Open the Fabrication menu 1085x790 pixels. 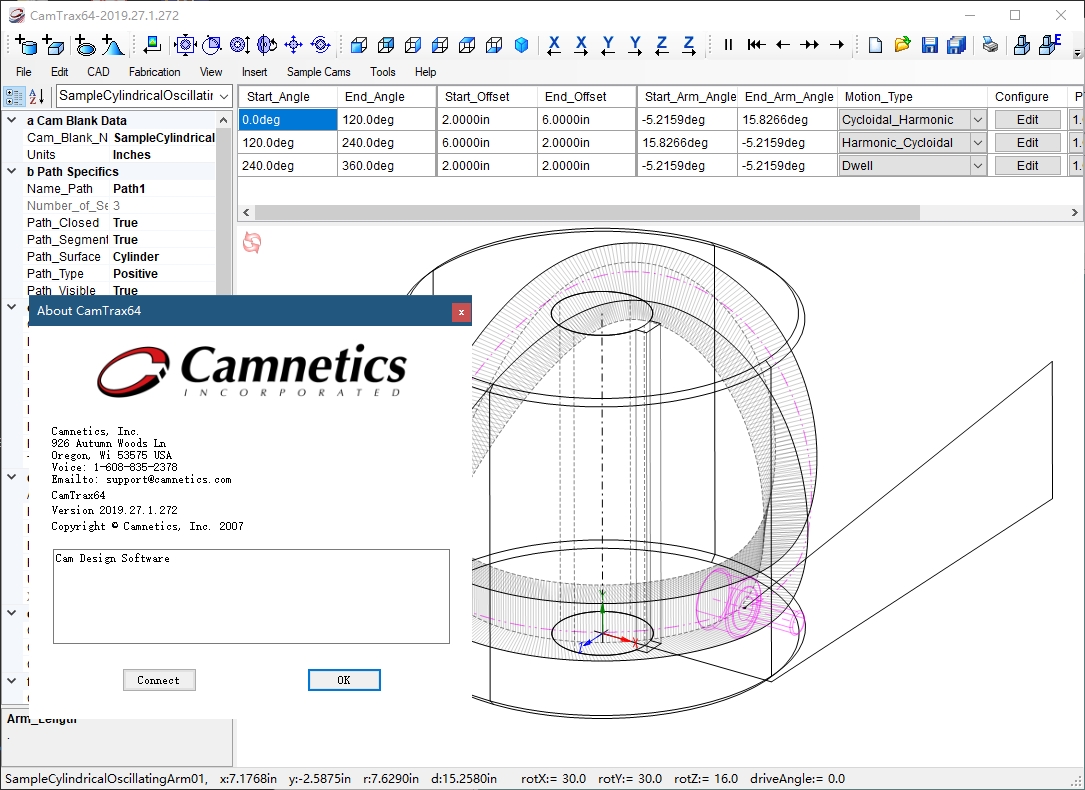click(x=154, y=72)
